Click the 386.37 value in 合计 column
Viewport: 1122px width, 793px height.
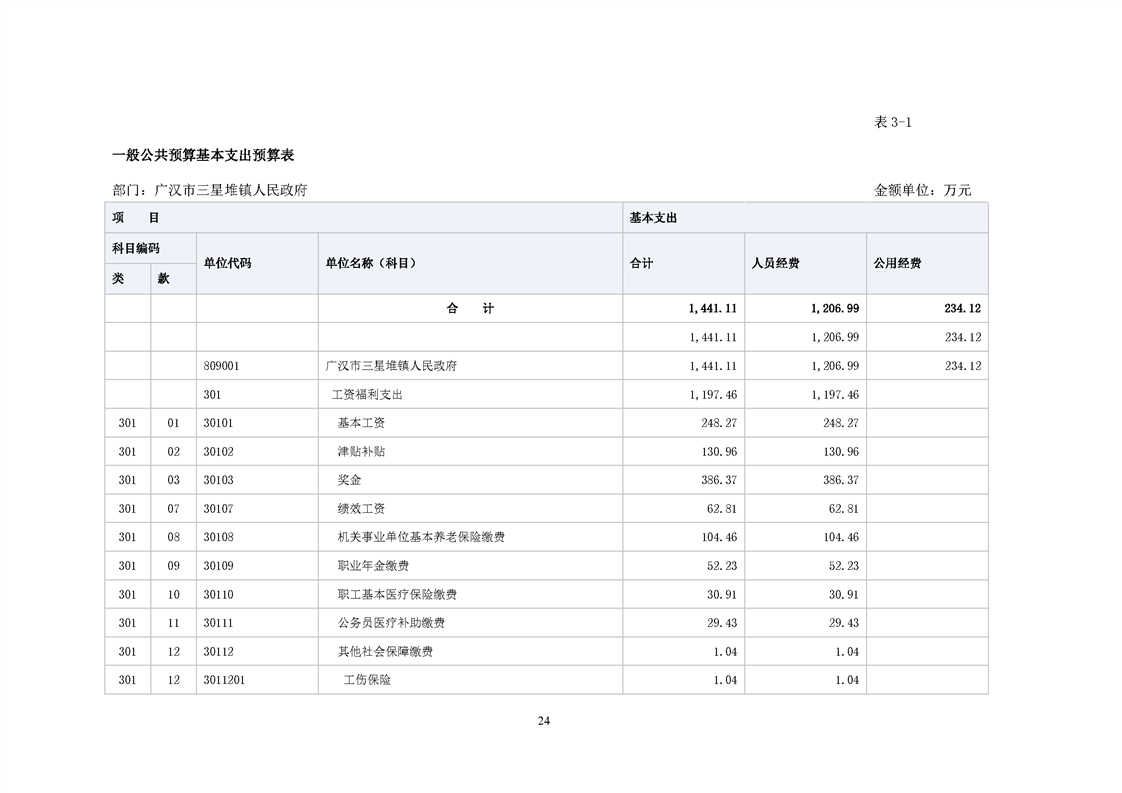pos(718,480)
